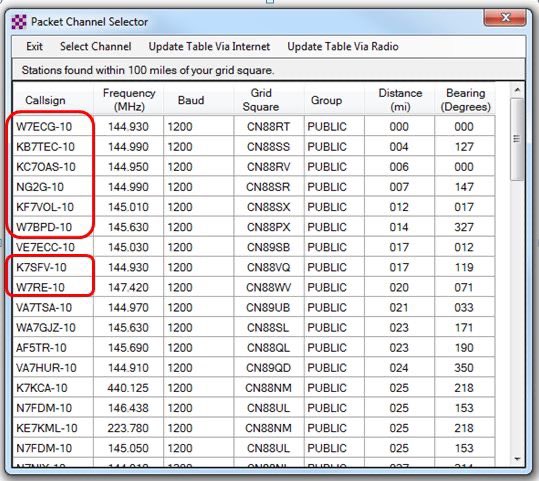The height and width of the screenshot is (481, 539).
Task: Click bearing value 190 for AF5TR-10
Action: 464,348
